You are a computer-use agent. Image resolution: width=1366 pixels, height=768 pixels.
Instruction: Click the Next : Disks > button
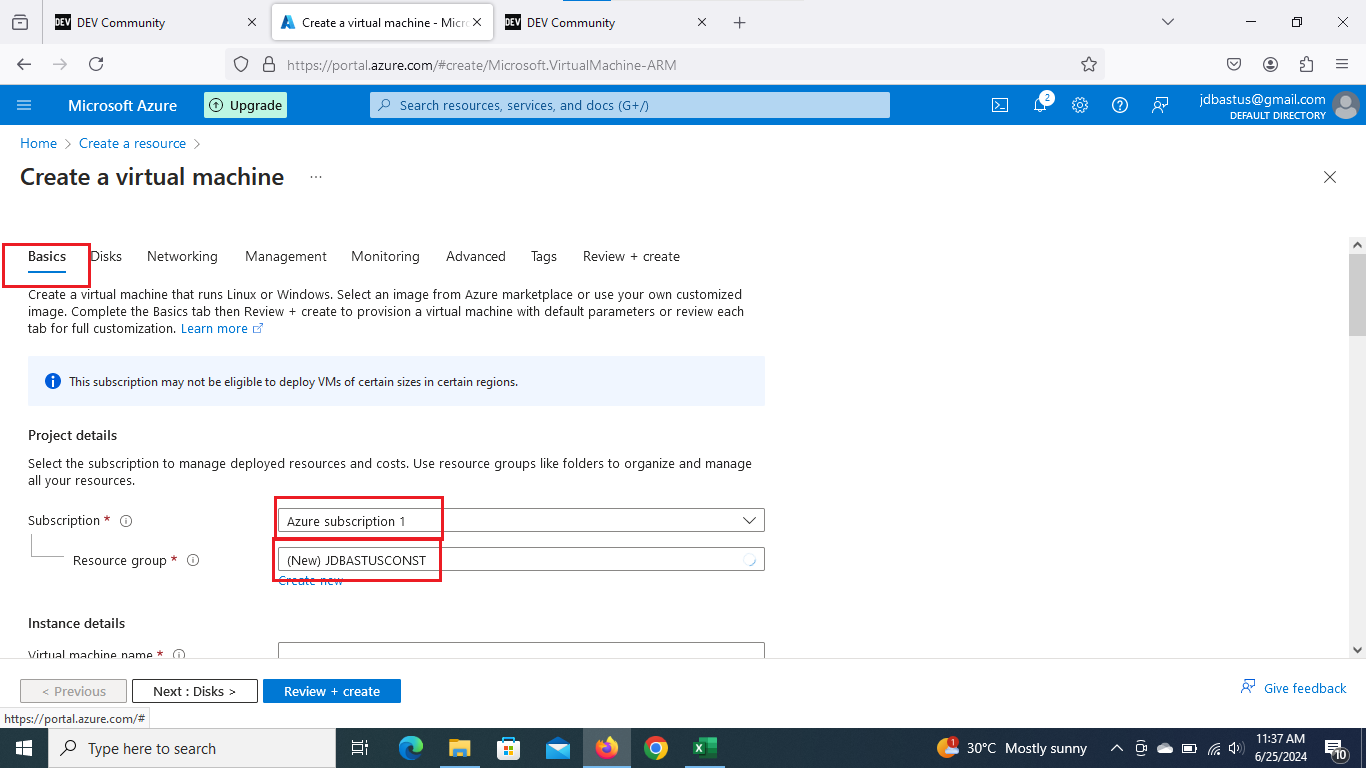195,691
